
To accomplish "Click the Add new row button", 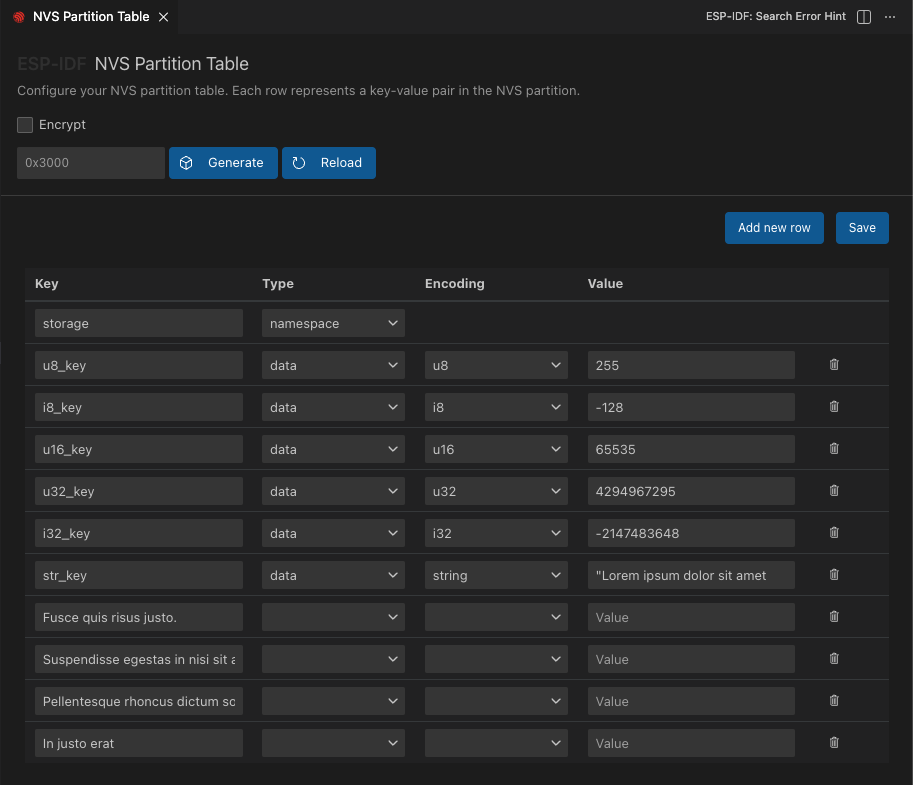I will click(x=774, y=228).
